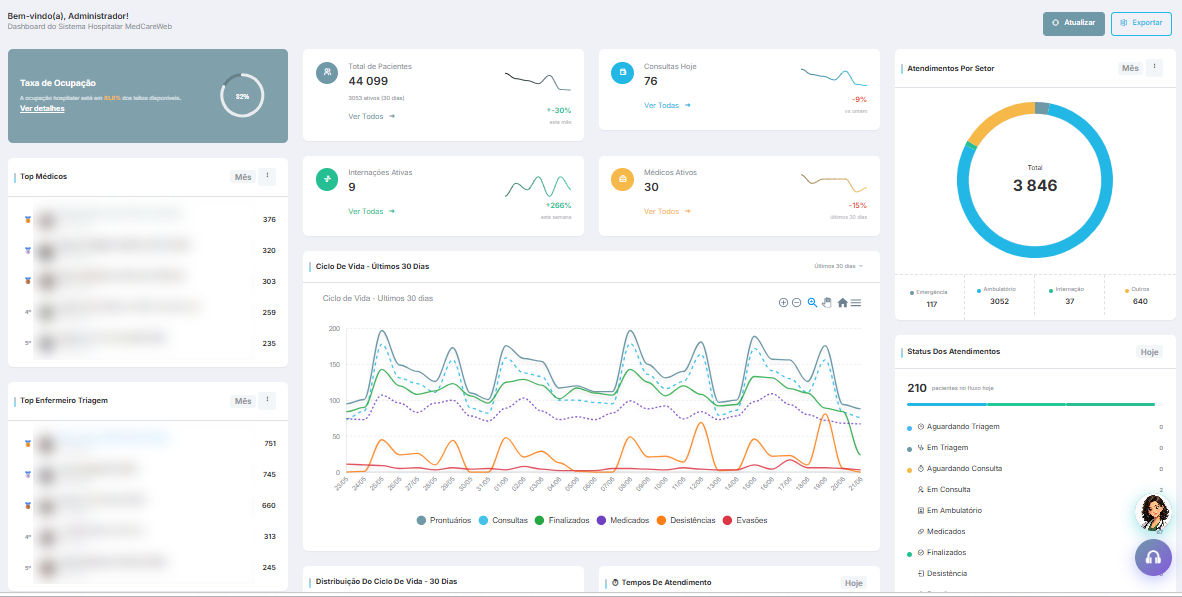The height and width of the screenshot is (597, 1182).
Task: Toggle the Prontuários series in legend
Action: [x=444, y=520]
